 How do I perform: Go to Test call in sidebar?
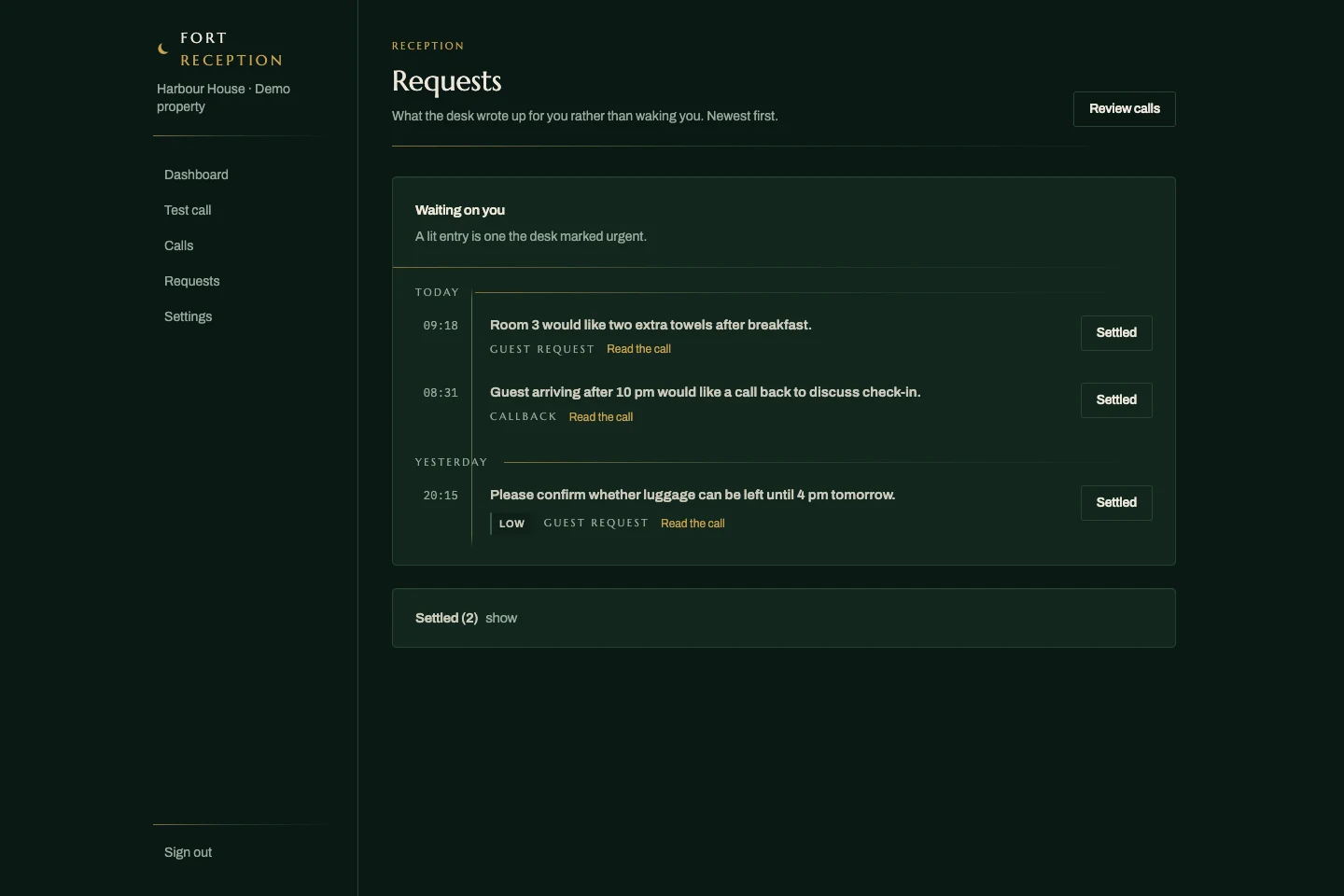188,210
